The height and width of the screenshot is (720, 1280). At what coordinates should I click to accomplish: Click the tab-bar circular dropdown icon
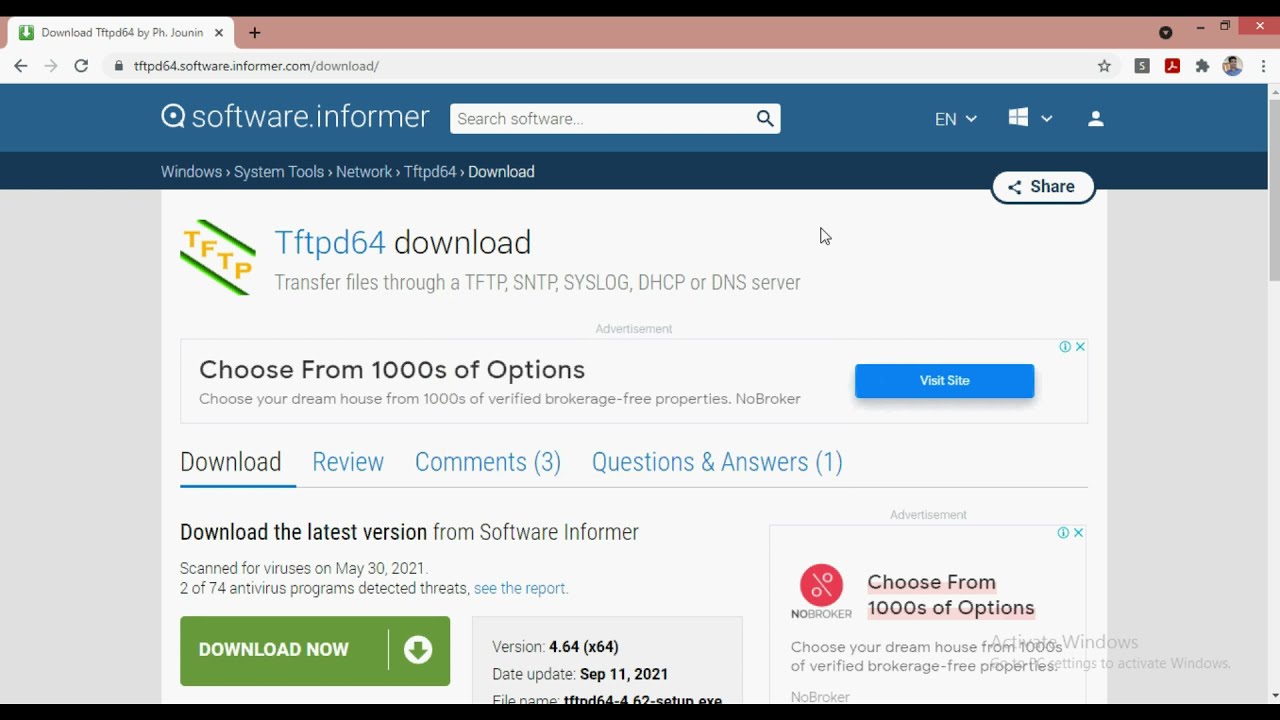click(1165, 33)
